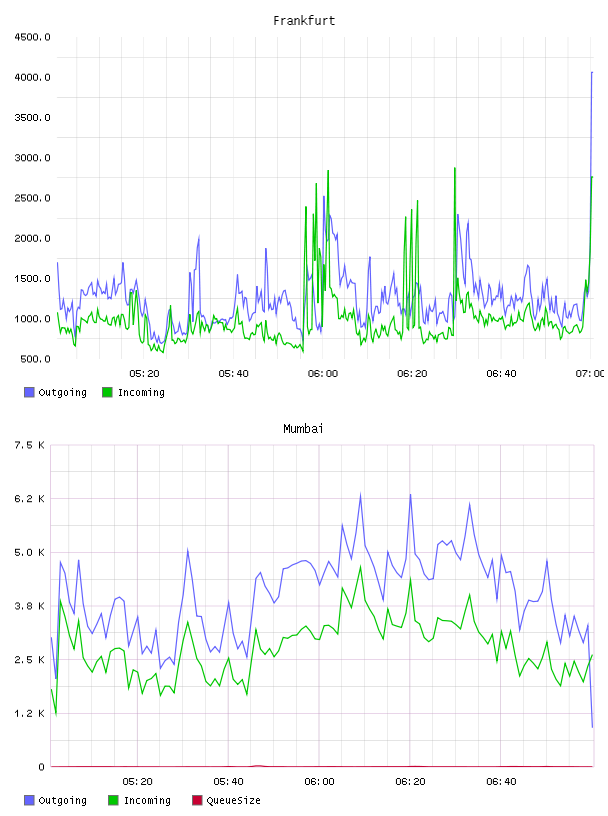Click the Frankfurt chart title
Screen dimensions: 608x816
coord(304,21)
